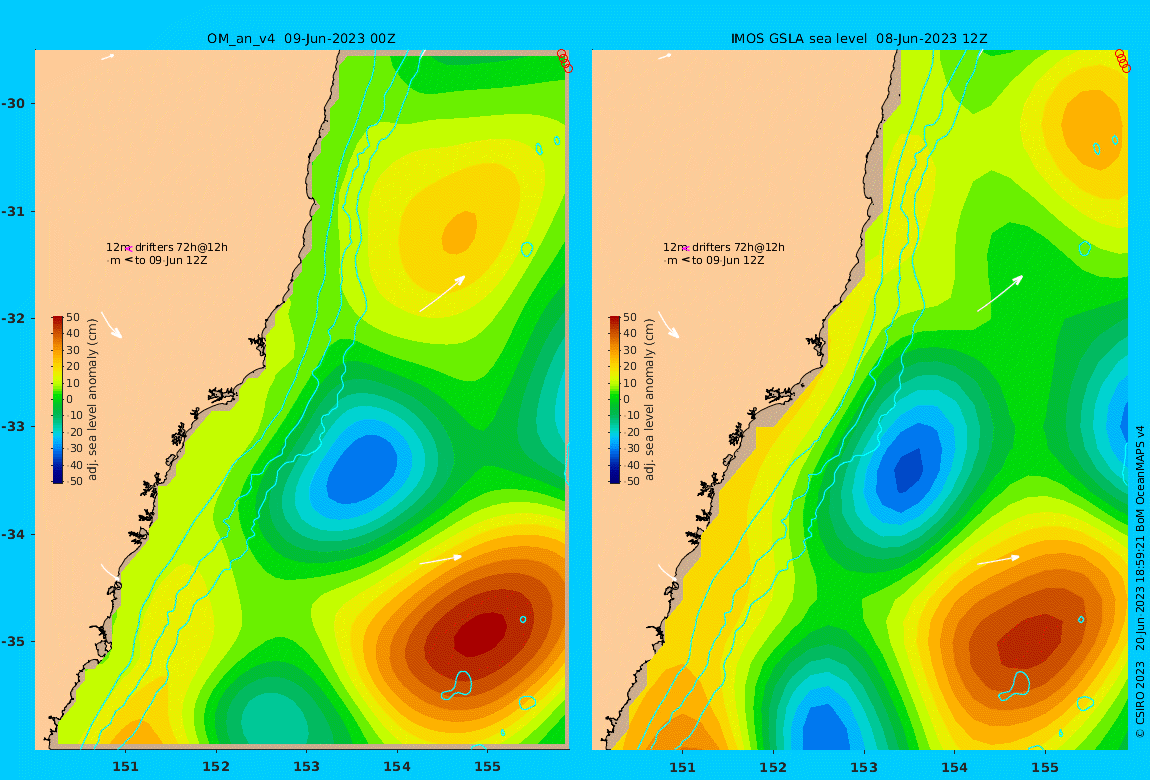
Task: Click the dark red high center in left map
Action: click(480, 635)
